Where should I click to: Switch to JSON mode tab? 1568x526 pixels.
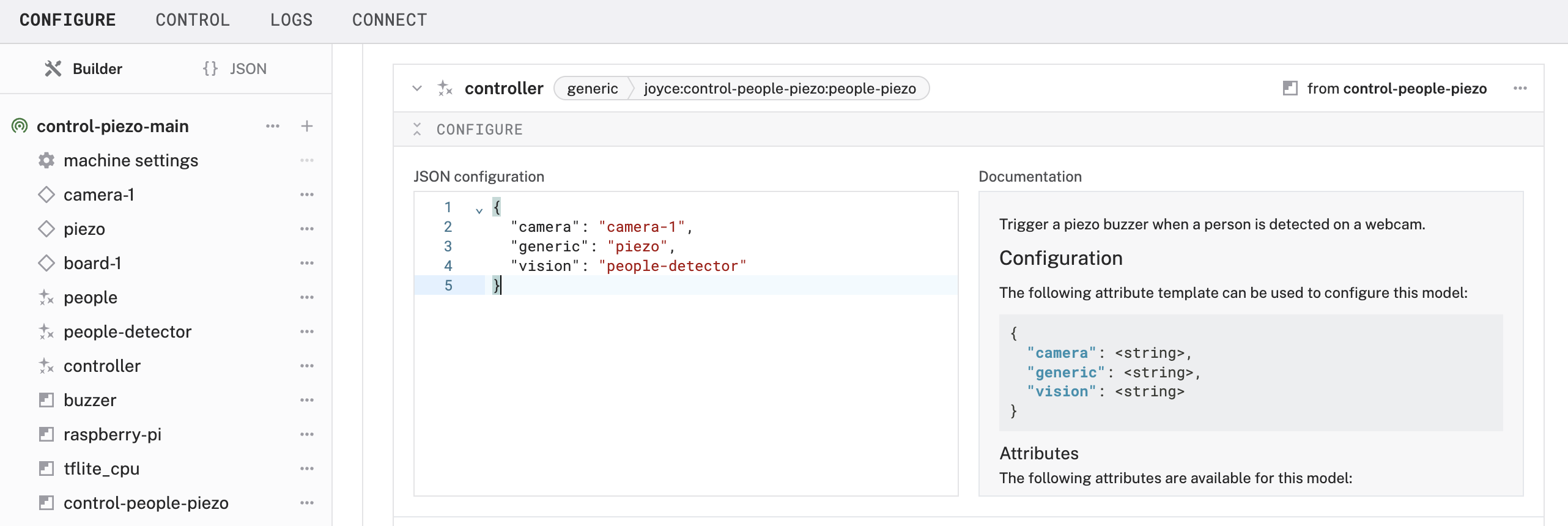(x=235, y=69)
